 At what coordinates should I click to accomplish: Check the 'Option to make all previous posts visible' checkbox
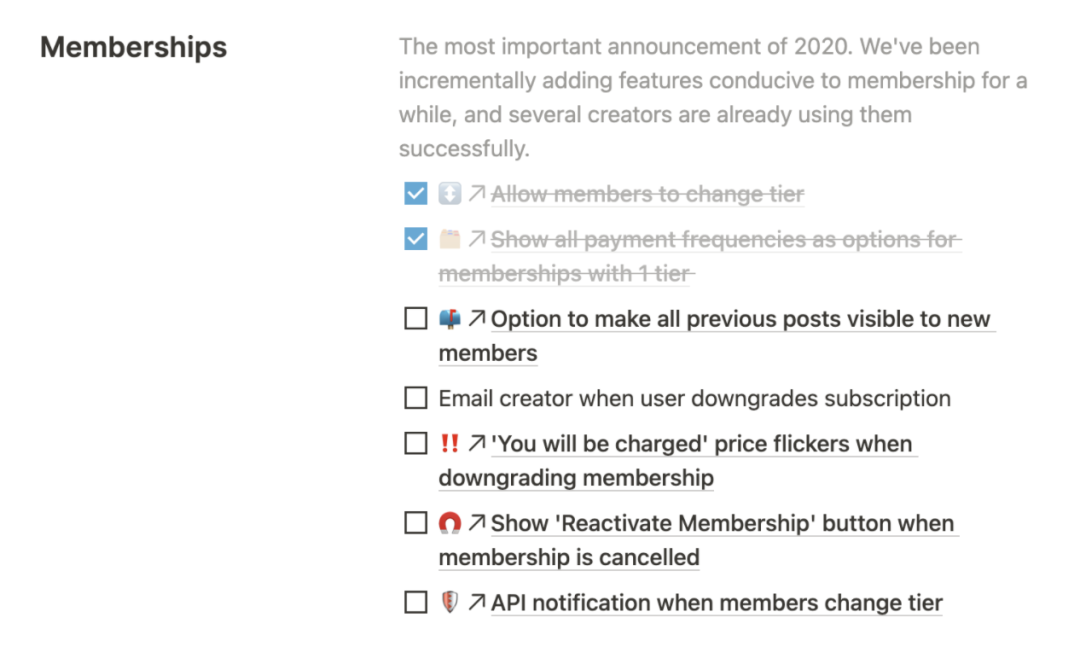click(416, 319)
